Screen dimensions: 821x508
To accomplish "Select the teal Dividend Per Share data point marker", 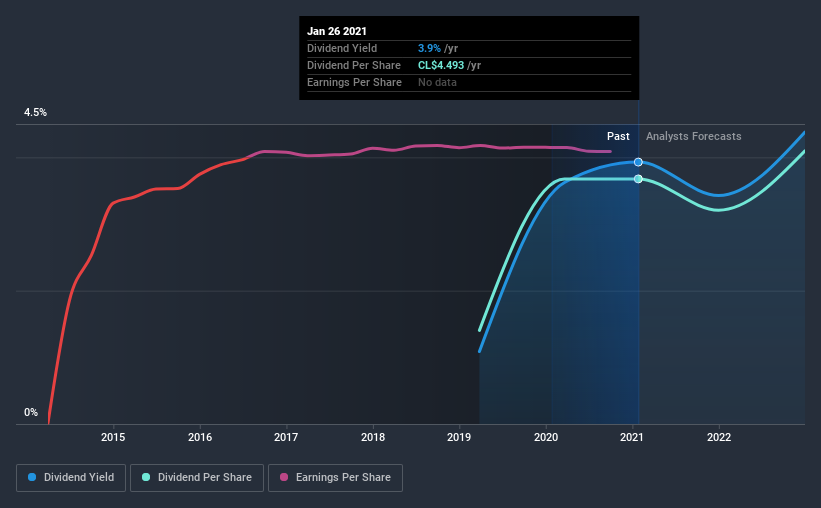I will coord(638,179).
